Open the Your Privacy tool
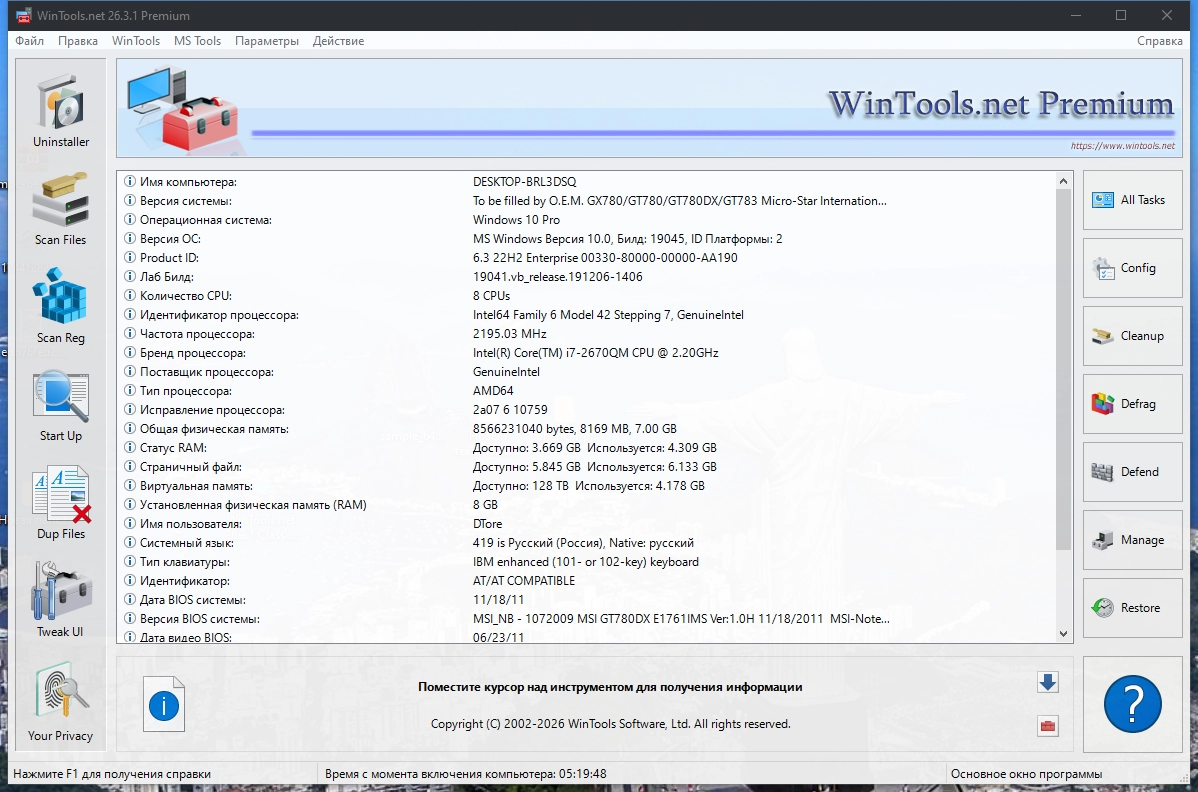The width and height of the screenshot is (1198, 792). coord(60,702)
